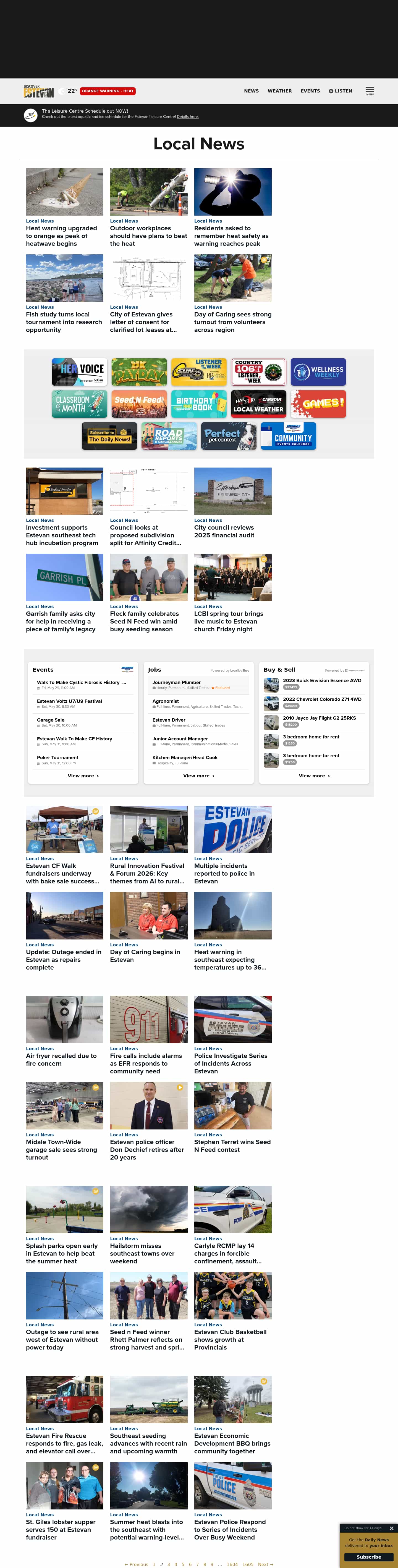Open Garage Sale event entry
The width and height of the screenshot is (398, 1568).
point(83,722)
